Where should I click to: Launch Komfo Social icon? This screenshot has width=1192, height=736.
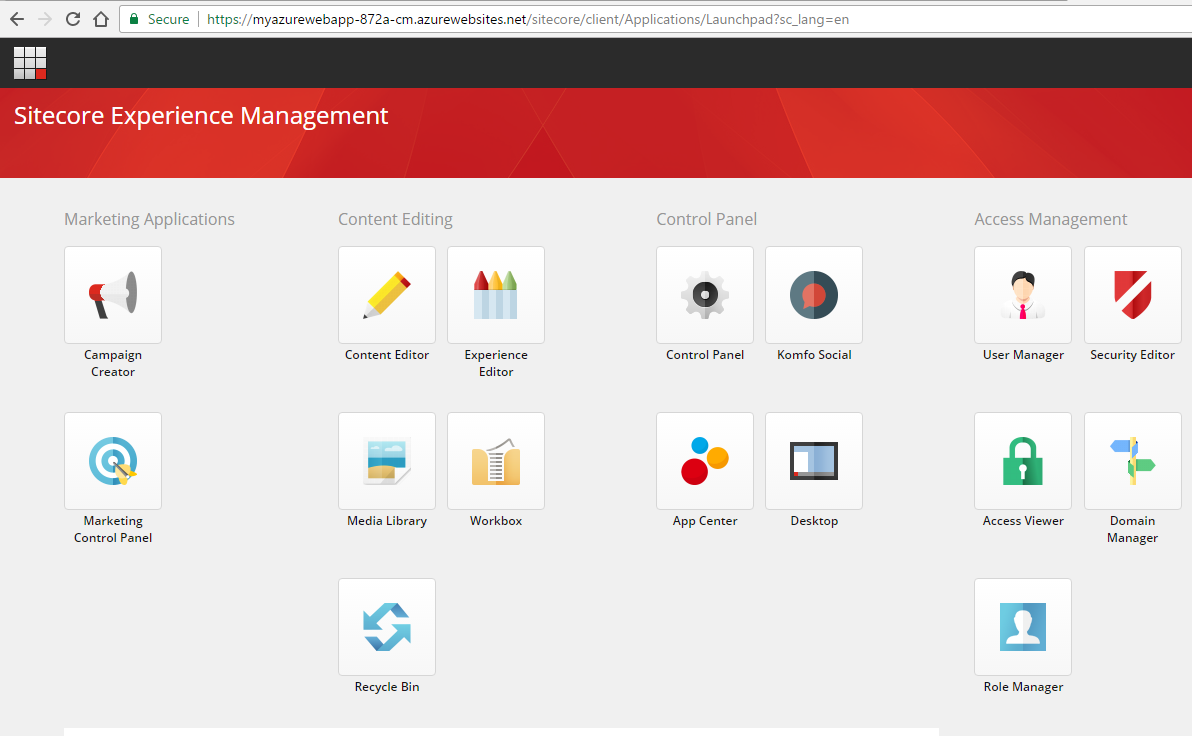coord(813,295)
